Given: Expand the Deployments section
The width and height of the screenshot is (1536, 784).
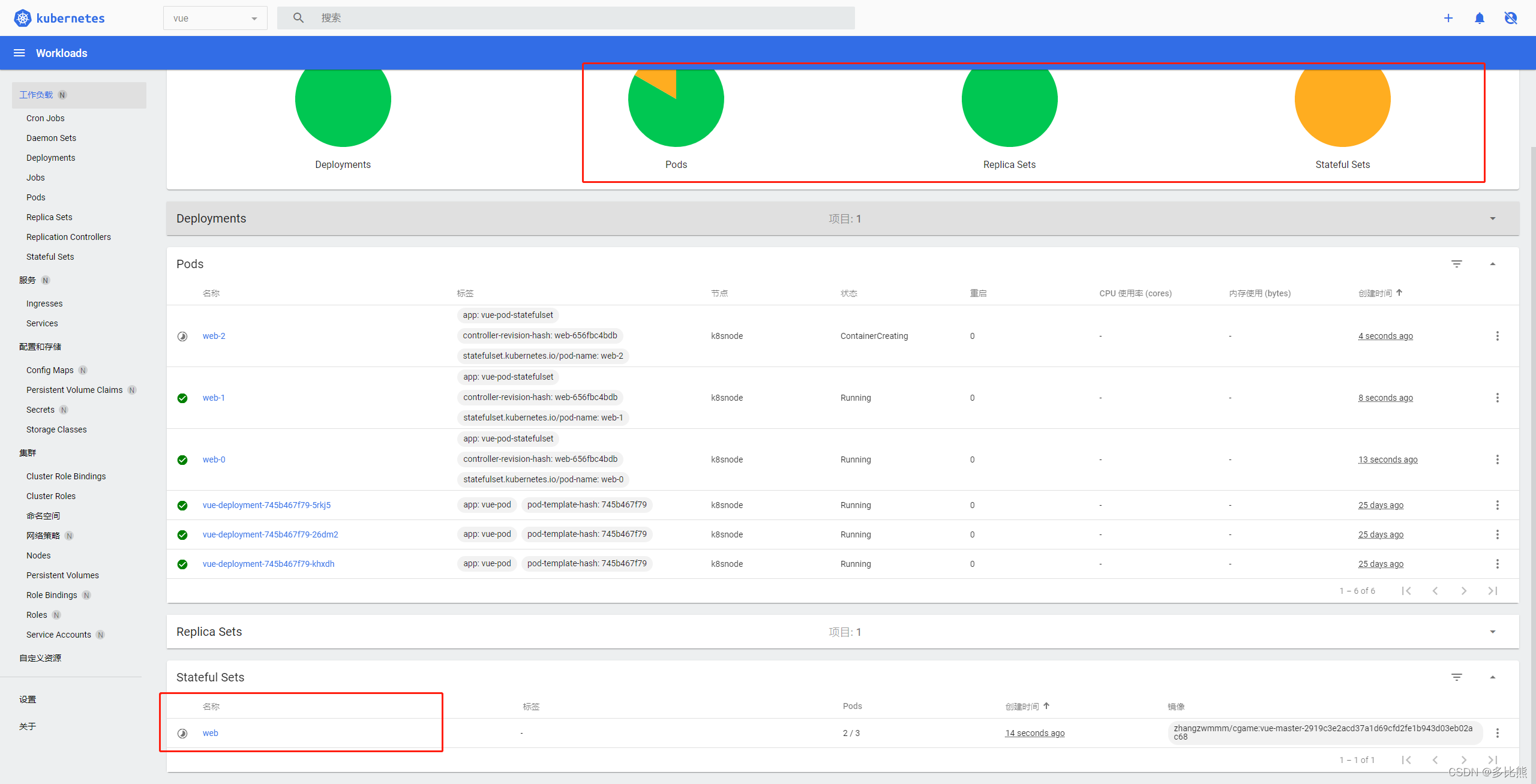Looking at the screenshot, I should coord(1493,218).
